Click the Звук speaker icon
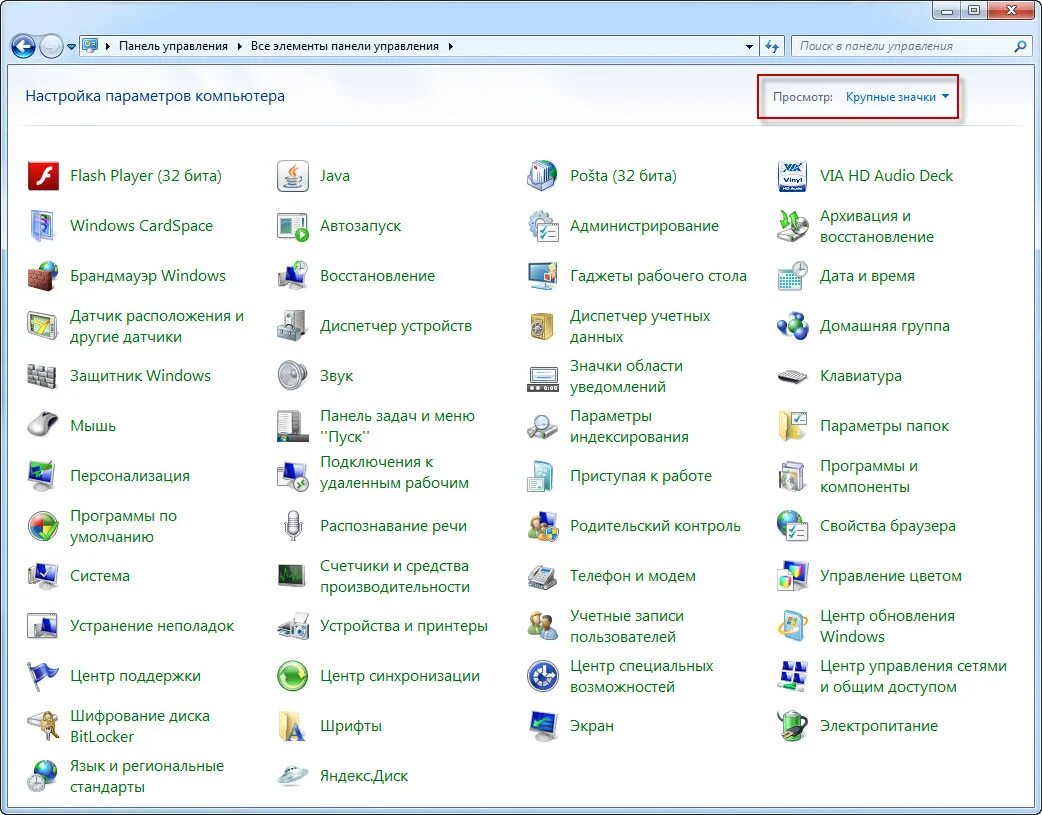 coord(293,376)
